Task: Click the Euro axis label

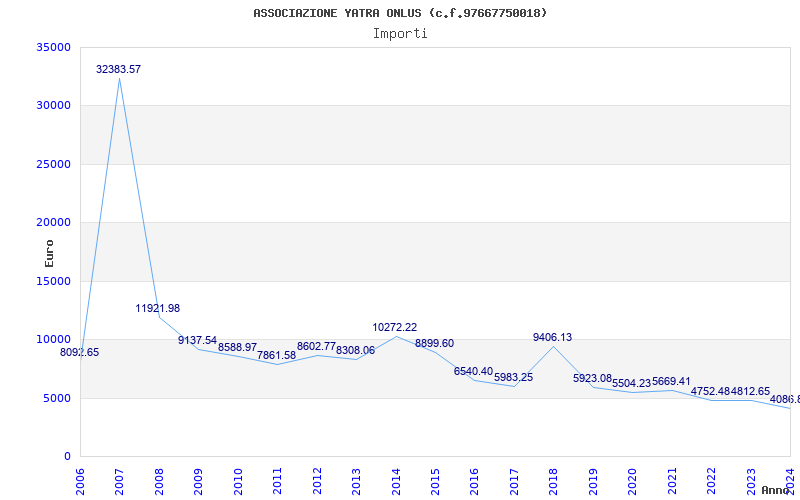Action: coord(49,254)
